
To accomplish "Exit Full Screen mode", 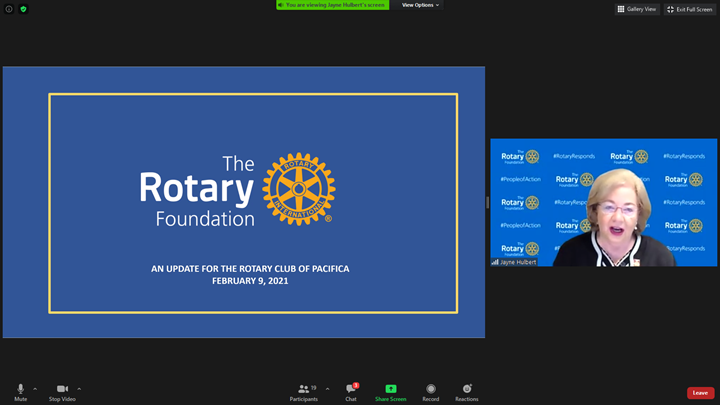I will [x=690, y=9].
